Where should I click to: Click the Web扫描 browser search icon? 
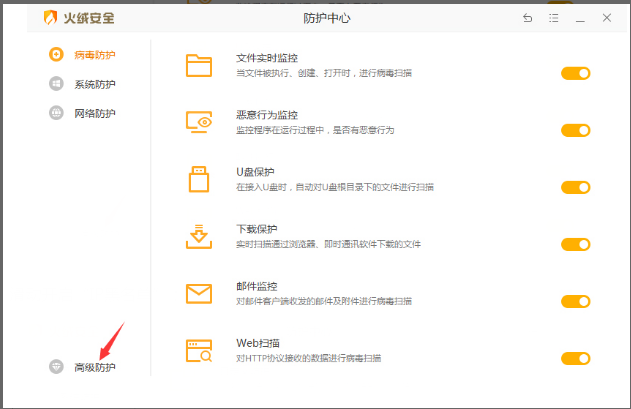199,350
